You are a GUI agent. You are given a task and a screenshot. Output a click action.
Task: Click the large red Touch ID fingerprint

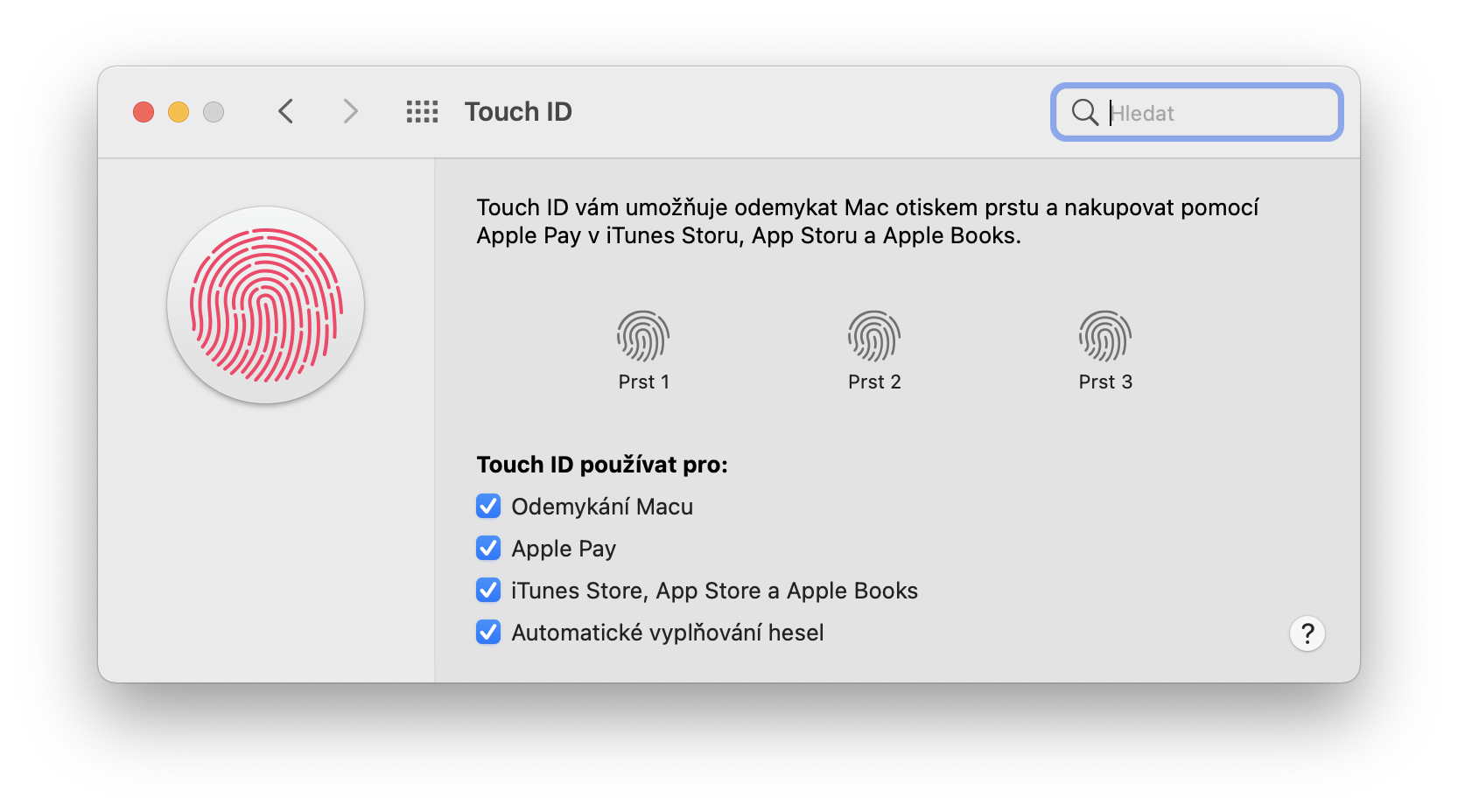click(x=266, y=305)
